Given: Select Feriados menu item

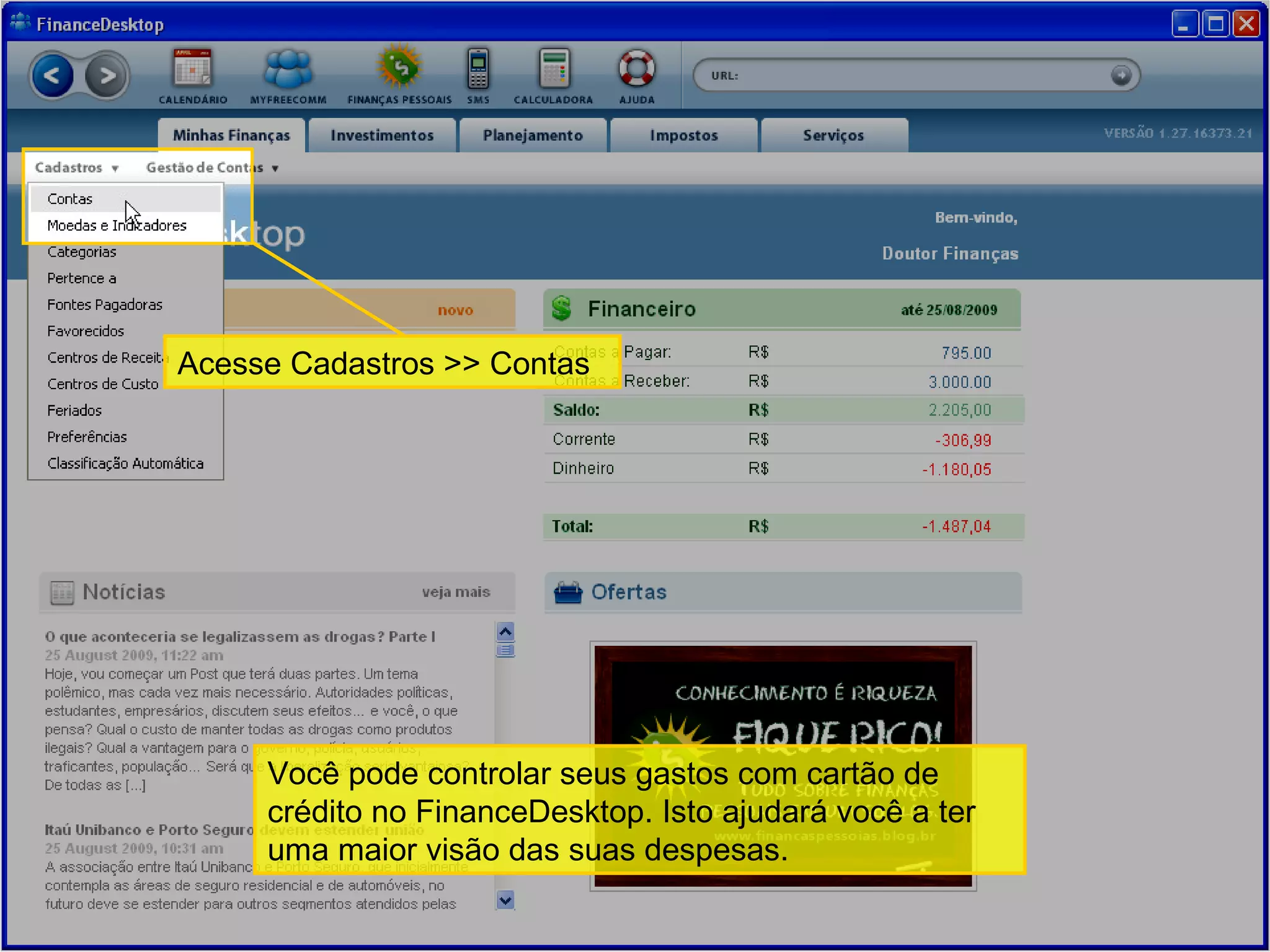Looking at the screenshot, I should click(x=125, y=410).
